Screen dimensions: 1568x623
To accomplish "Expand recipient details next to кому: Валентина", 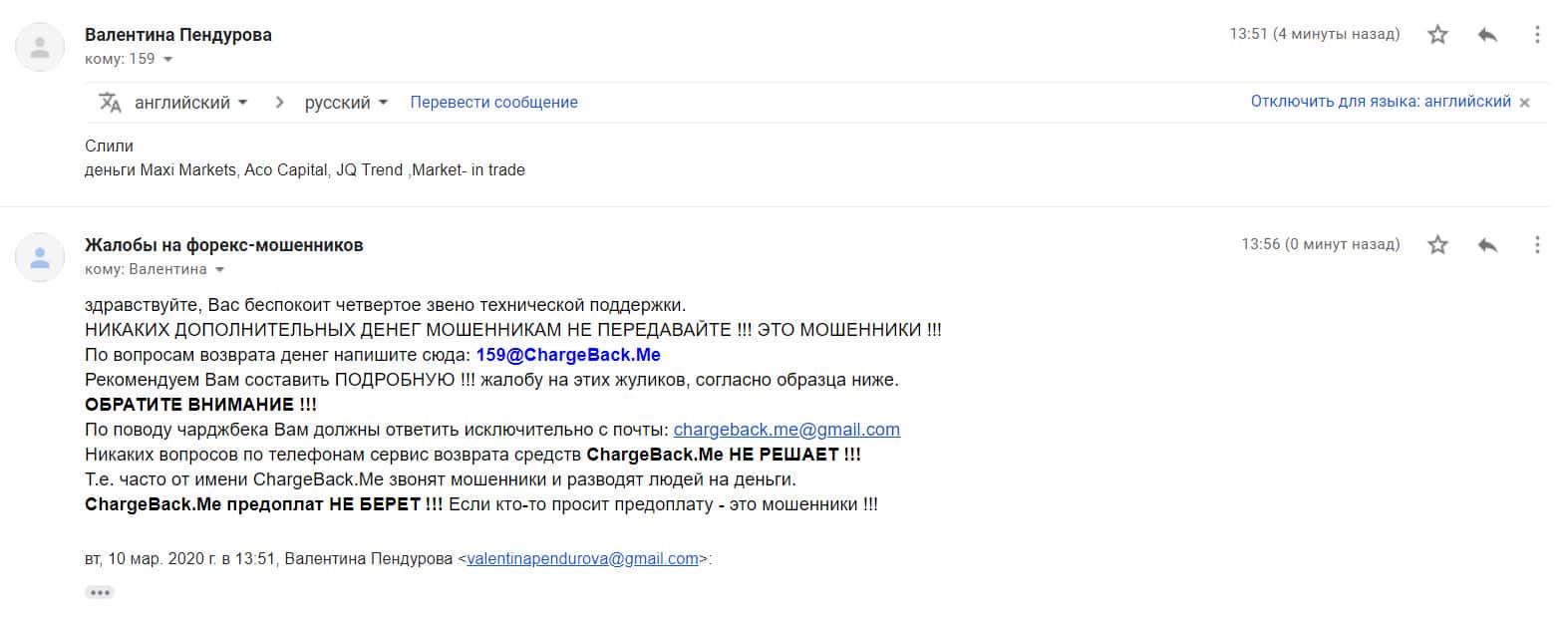I will point(219,270).
